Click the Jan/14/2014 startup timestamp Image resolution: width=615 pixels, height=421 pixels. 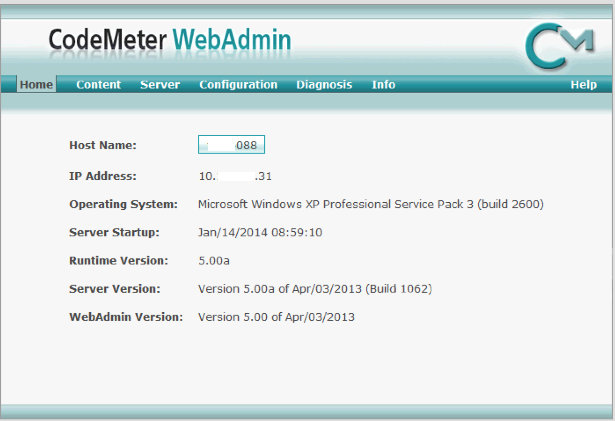click(x=260, y=232)
